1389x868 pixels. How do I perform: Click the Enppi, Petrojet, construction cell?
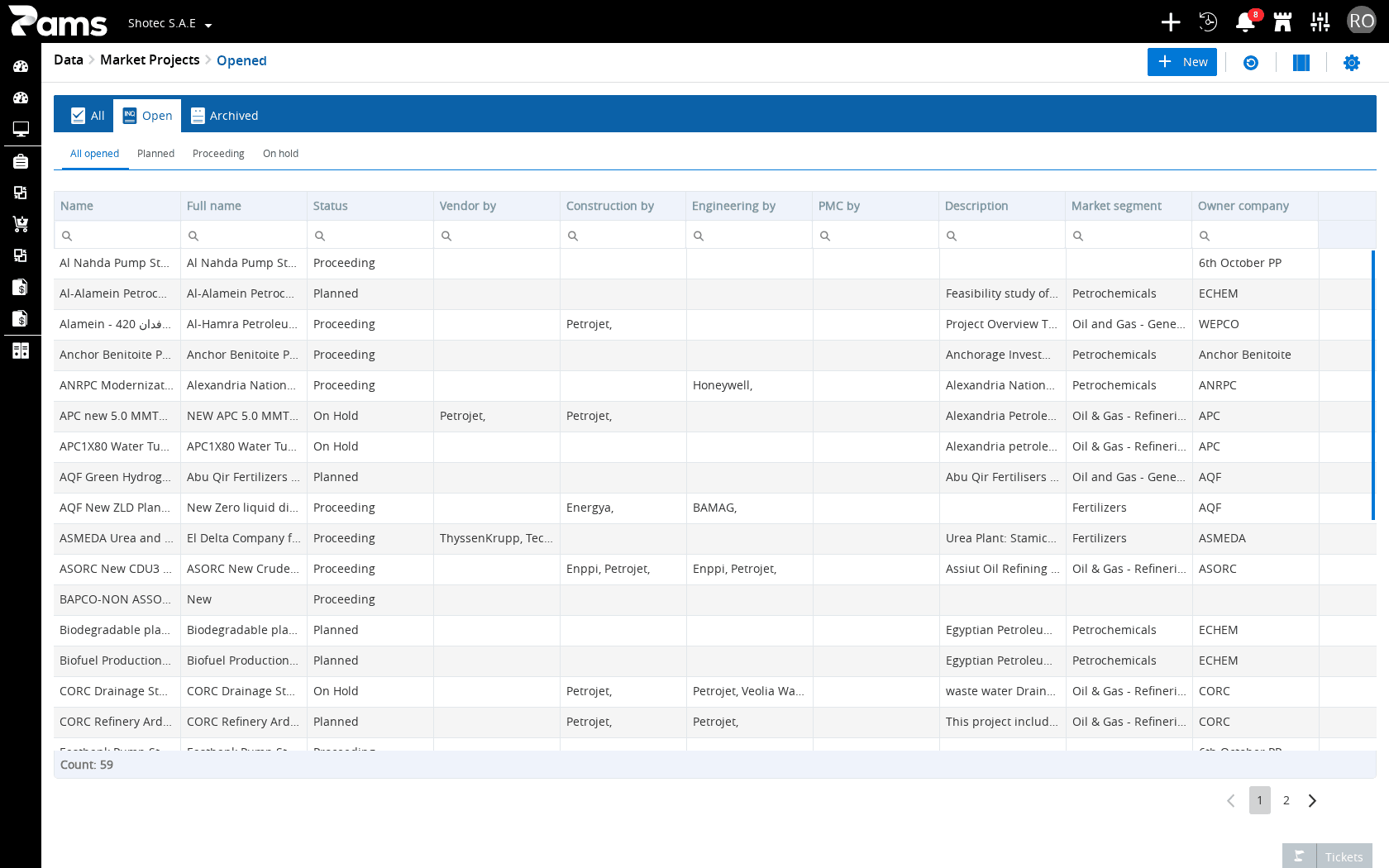click(x=623, y=569)
